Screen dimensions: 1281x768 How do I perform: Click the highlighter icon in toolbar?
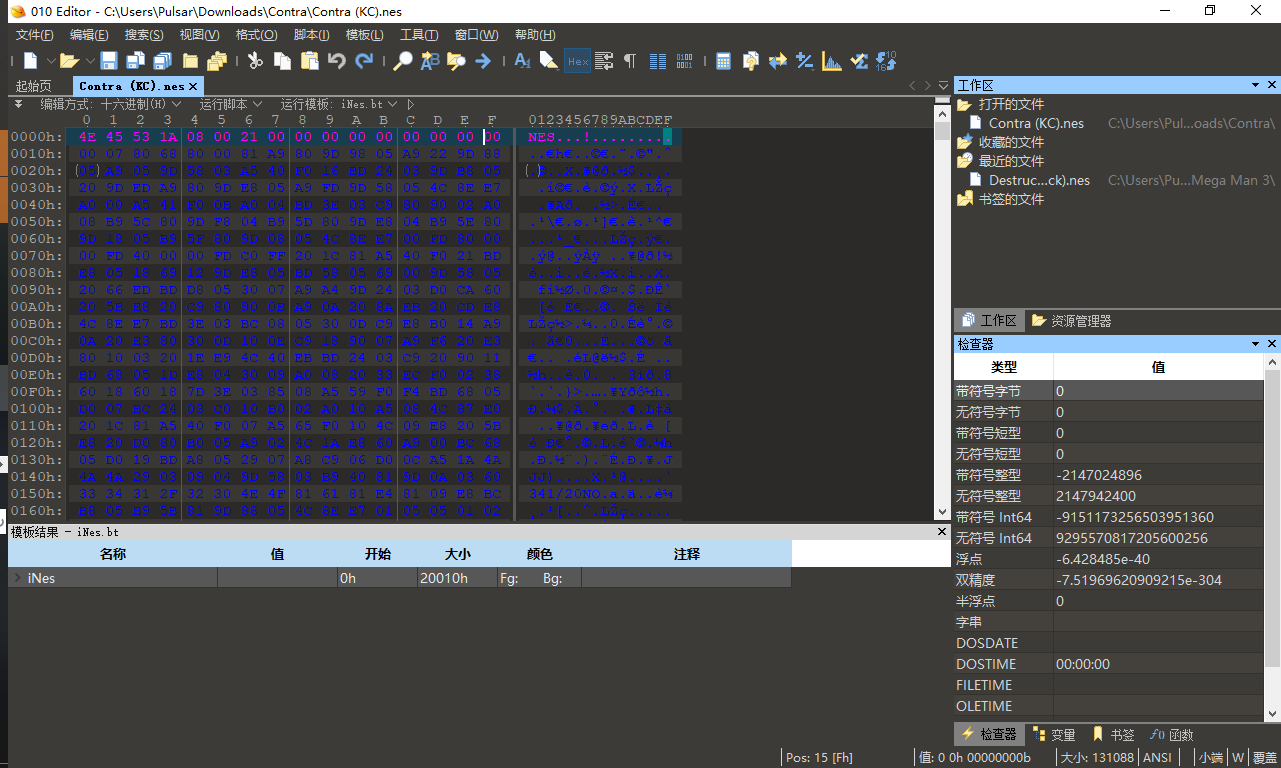coord(549,61)
